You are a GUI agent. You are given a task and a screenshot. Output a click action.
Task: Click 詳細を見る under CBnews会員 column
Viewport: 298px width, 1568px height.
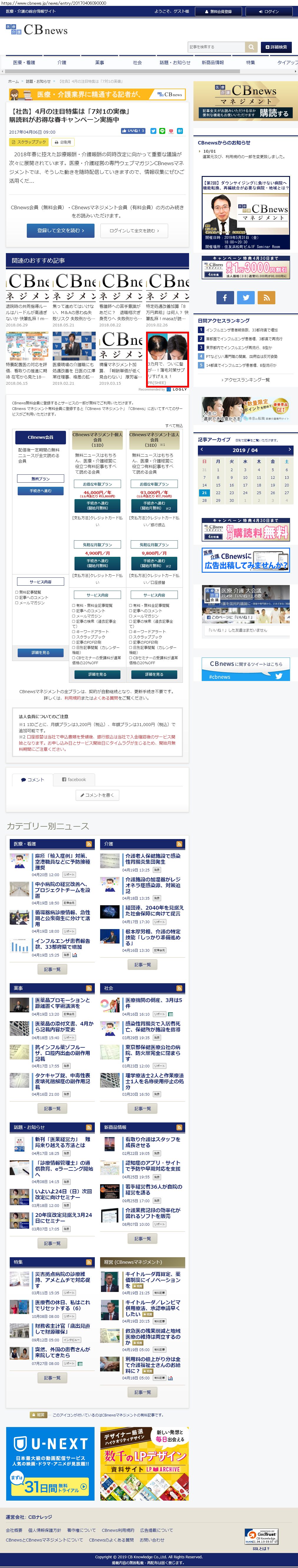(40, 652)
